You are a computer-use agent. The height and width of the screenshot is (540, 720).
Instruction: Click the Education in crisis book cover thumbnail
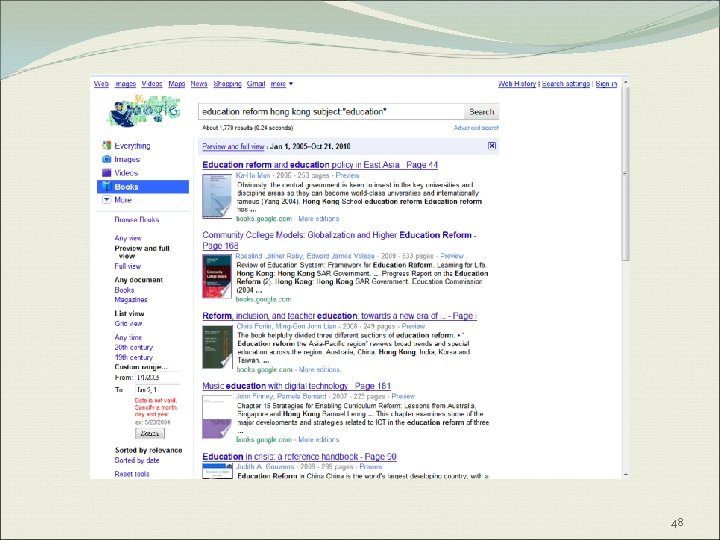tap(218, 471)
